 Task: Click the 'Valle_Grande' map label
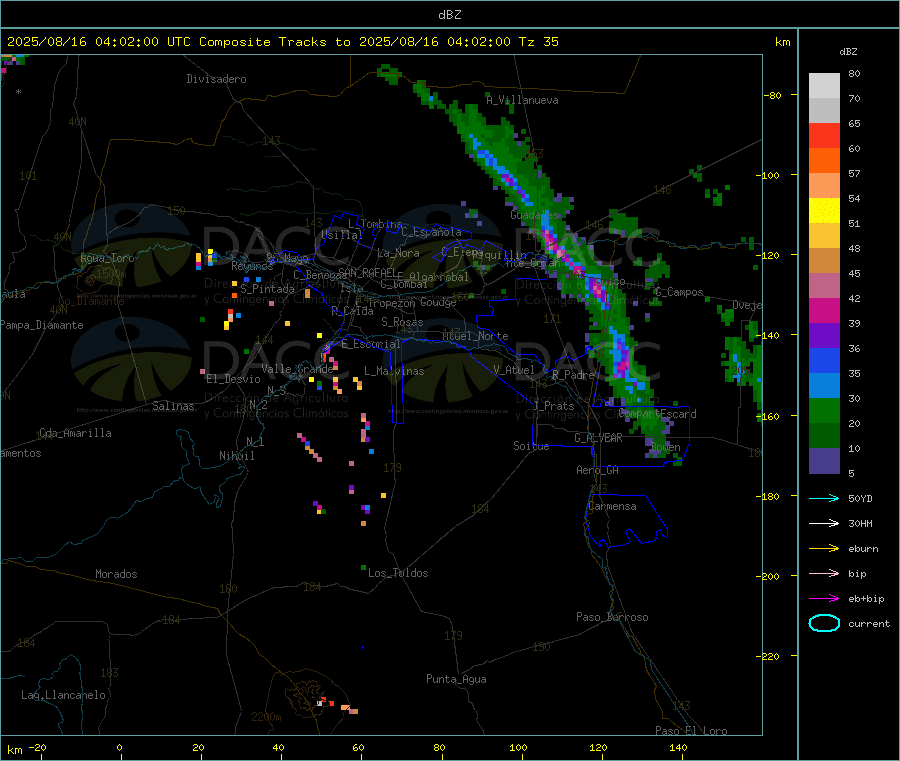point(297,369)
